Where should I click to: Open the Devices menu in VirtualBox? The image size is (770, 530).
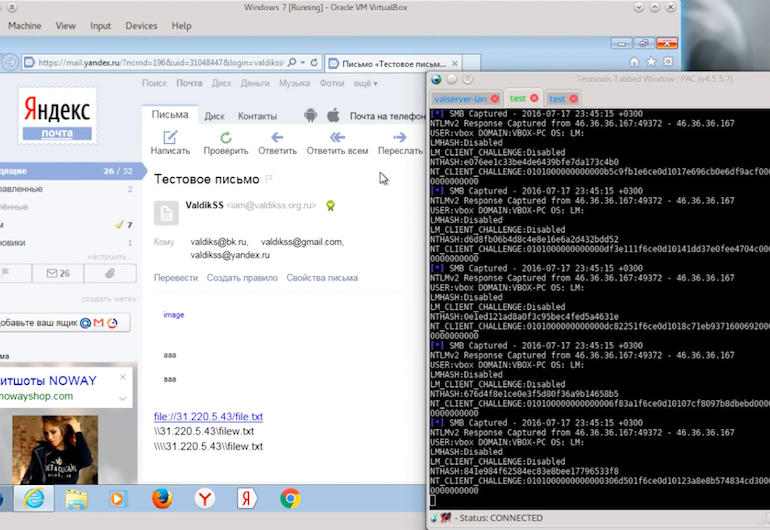click(x=141, y=26)
